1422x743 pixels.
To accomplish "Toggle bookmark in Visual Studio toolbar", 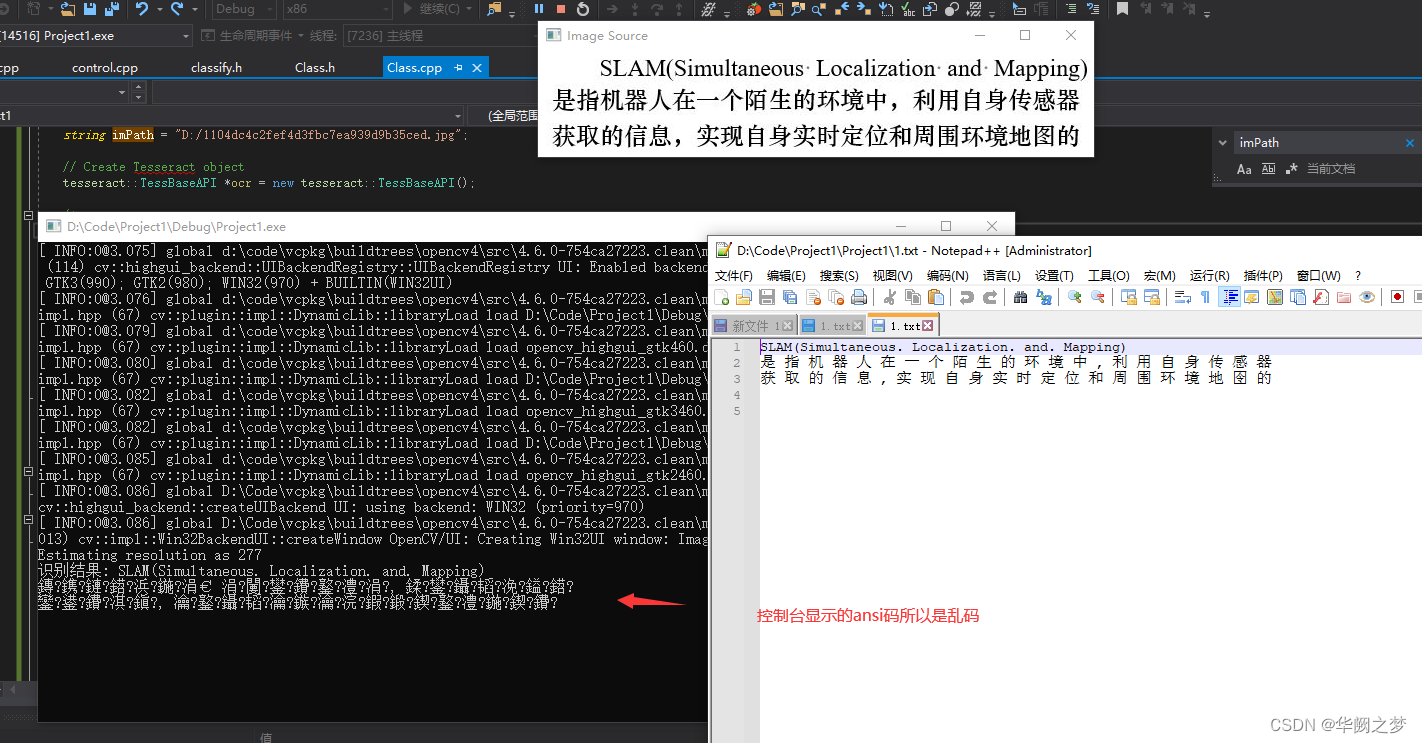I will click(1122, 9).
